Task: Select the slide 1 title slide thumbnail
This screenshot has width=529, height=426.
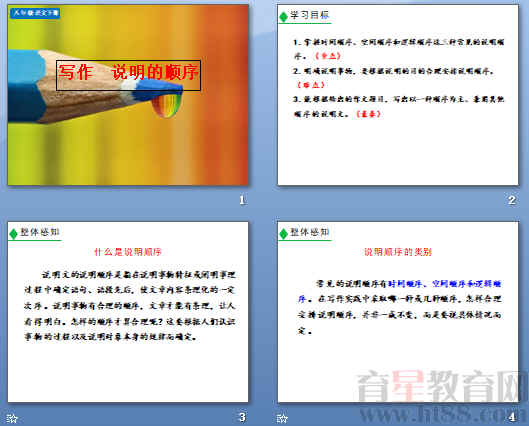Action: click(128, 95)
